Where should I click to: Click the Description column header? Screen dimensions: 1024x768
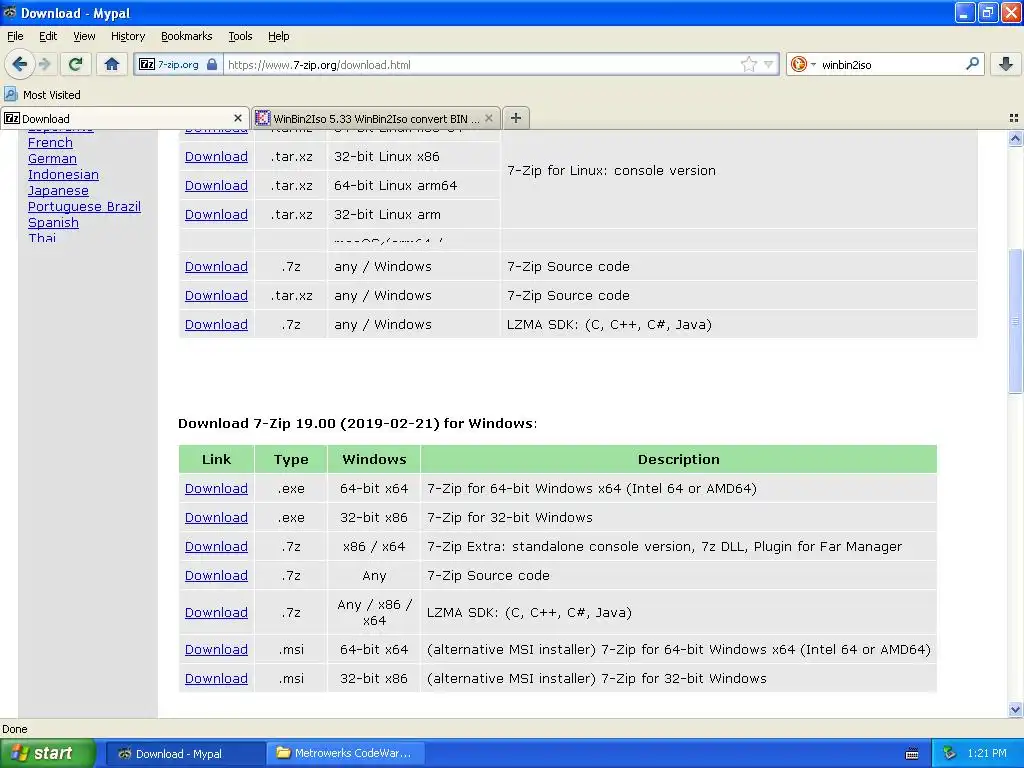pyautogui.click(x=679, y=459)
